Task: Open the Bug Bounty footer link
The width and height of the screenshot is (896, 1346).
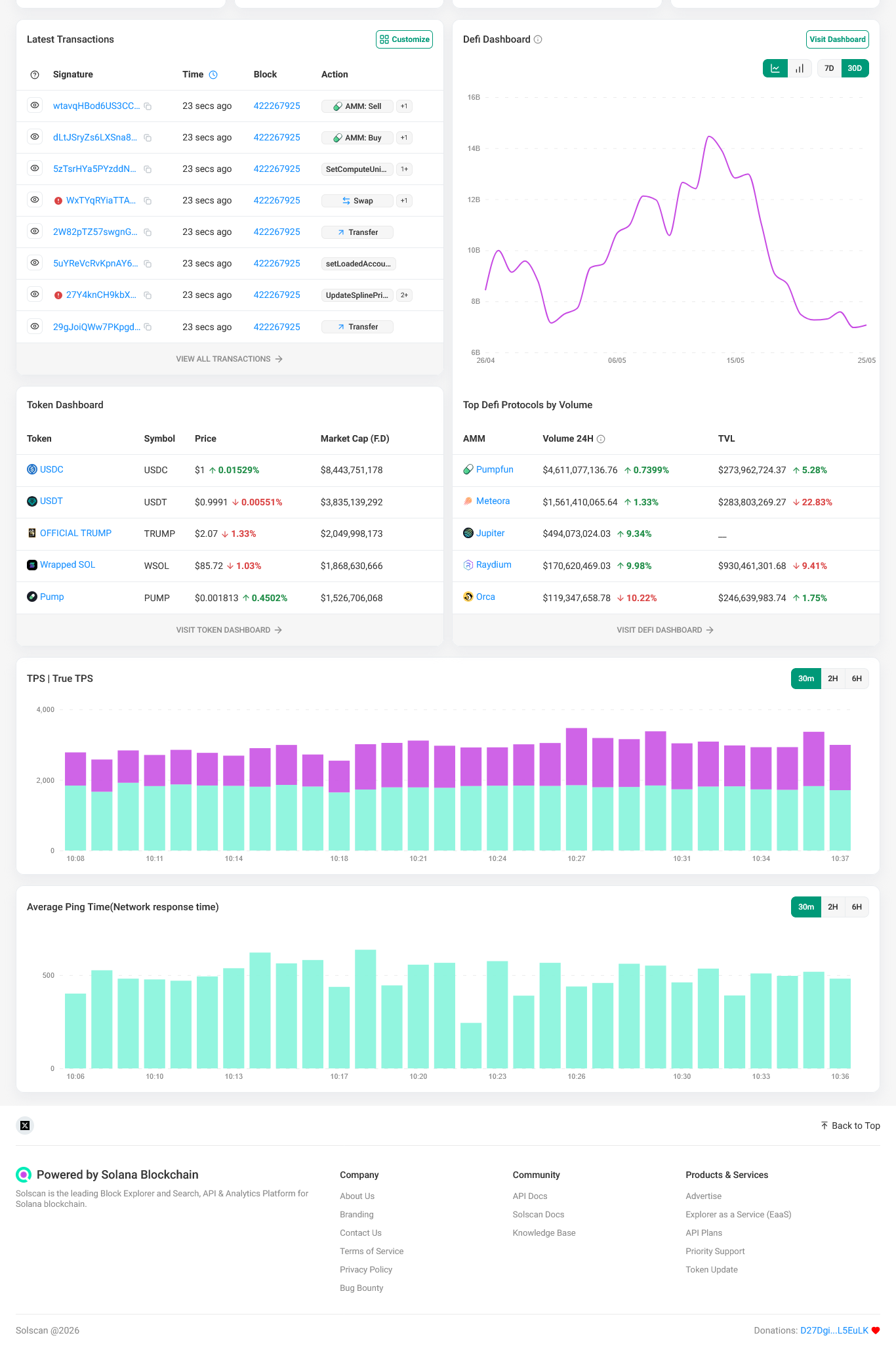Action: [x=361, y=1288]
